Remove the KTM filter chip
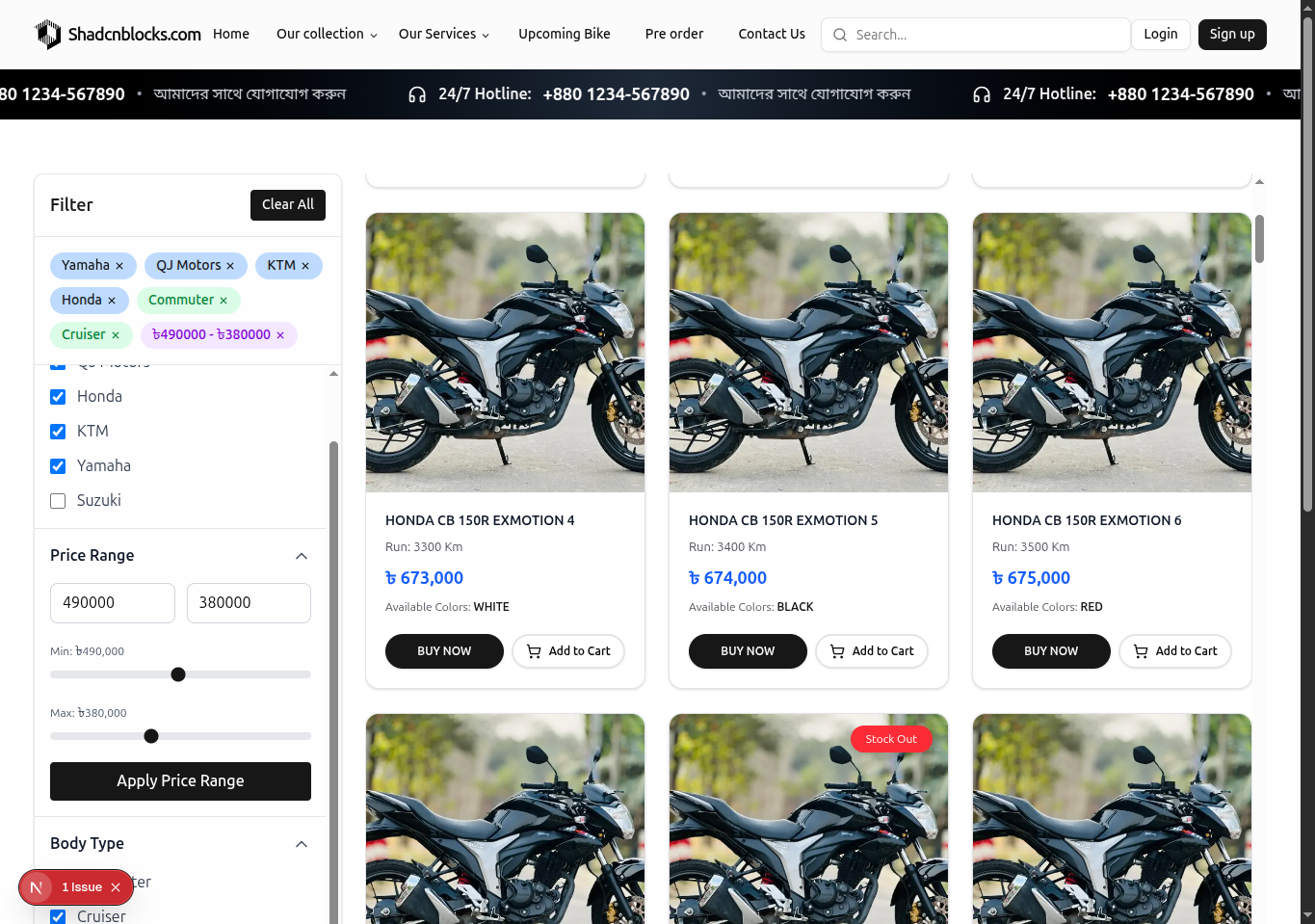1315x924 pixels. (305, 266)
